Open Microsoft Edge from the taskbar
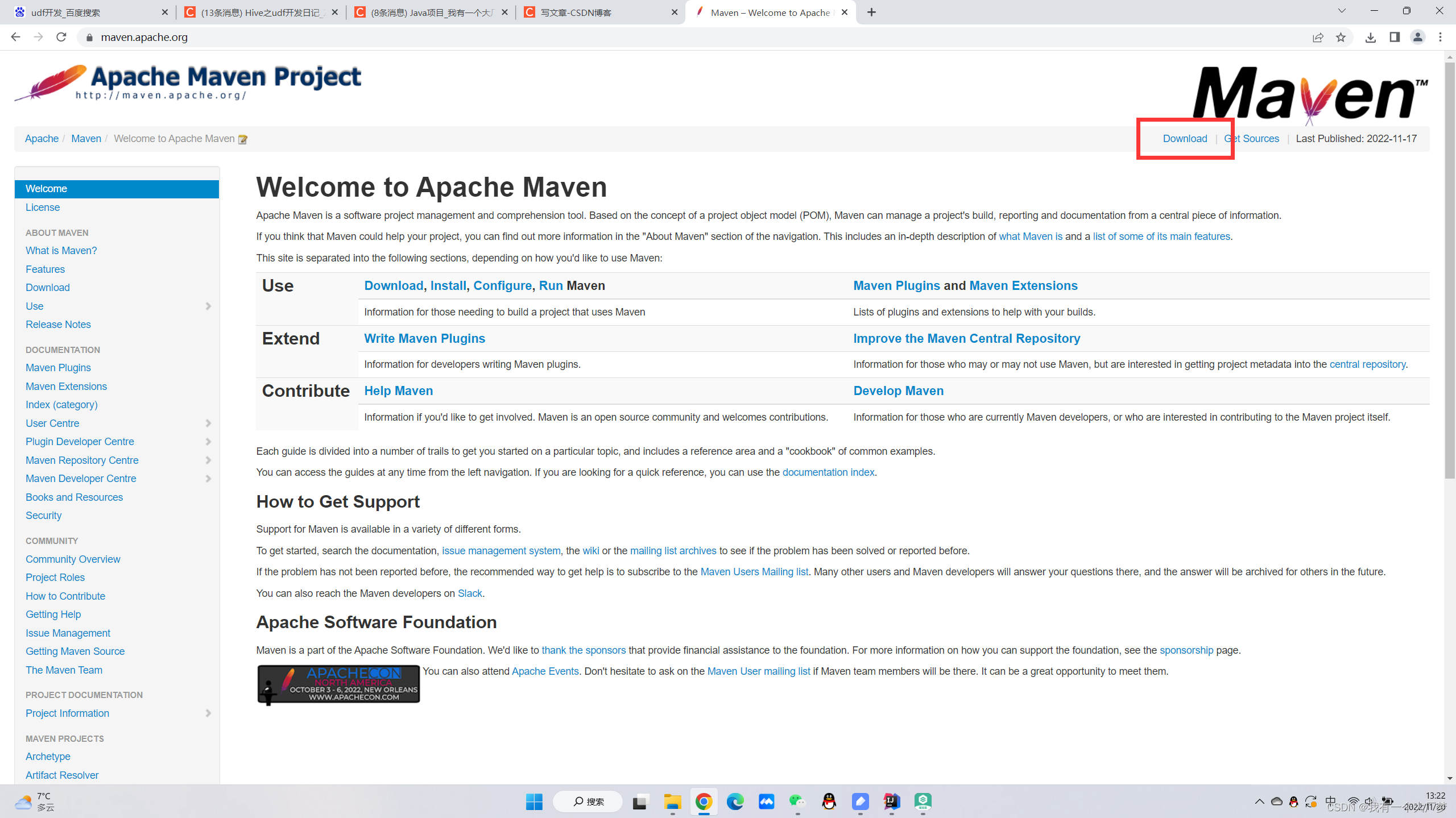The image size is (1456, 818). (x=735, y=802)
